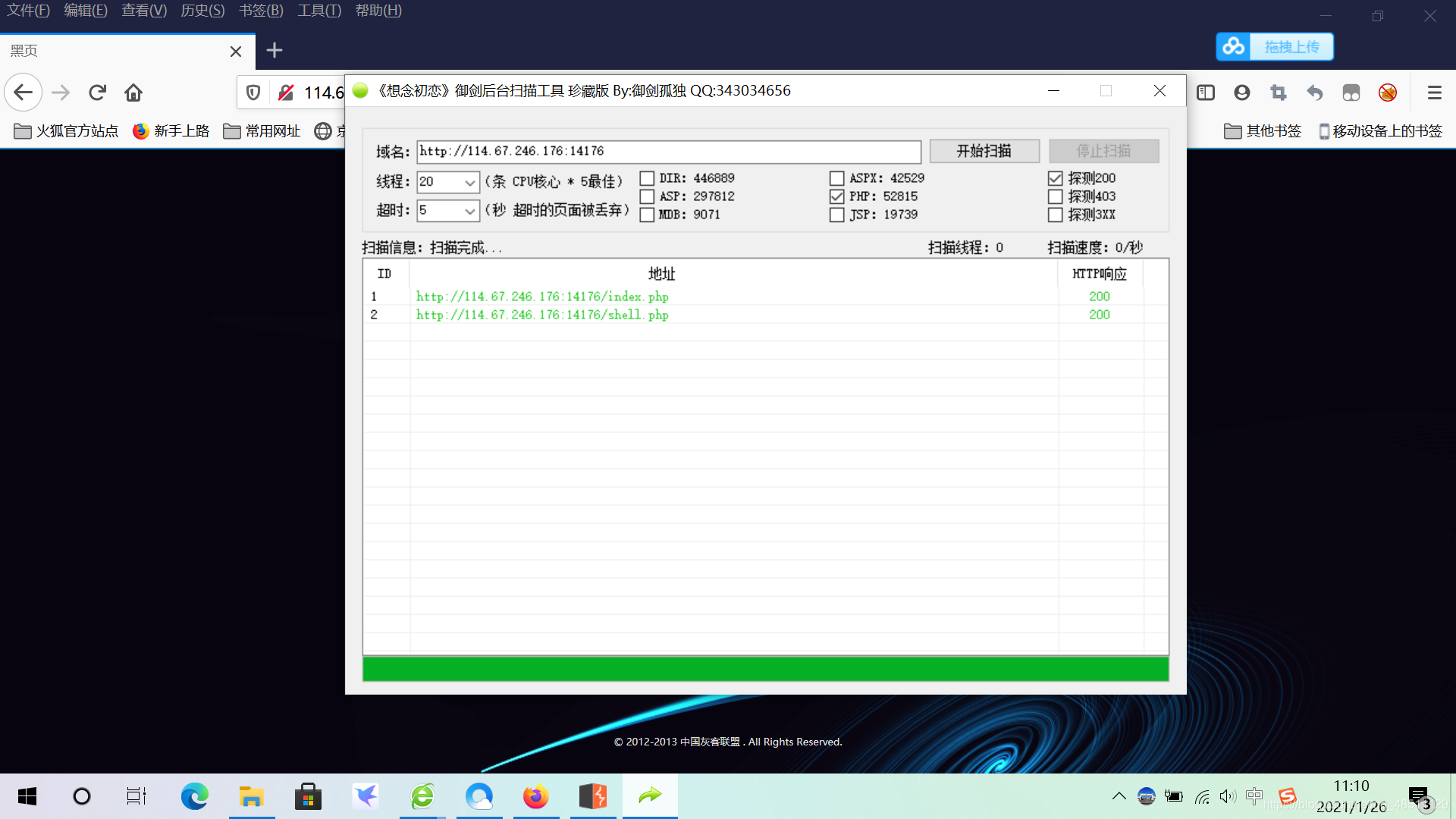This screenshot has height=819, width=1456.
Task: Uncheck the 探测200 checkbox
Action: (x=1055, y=178)
